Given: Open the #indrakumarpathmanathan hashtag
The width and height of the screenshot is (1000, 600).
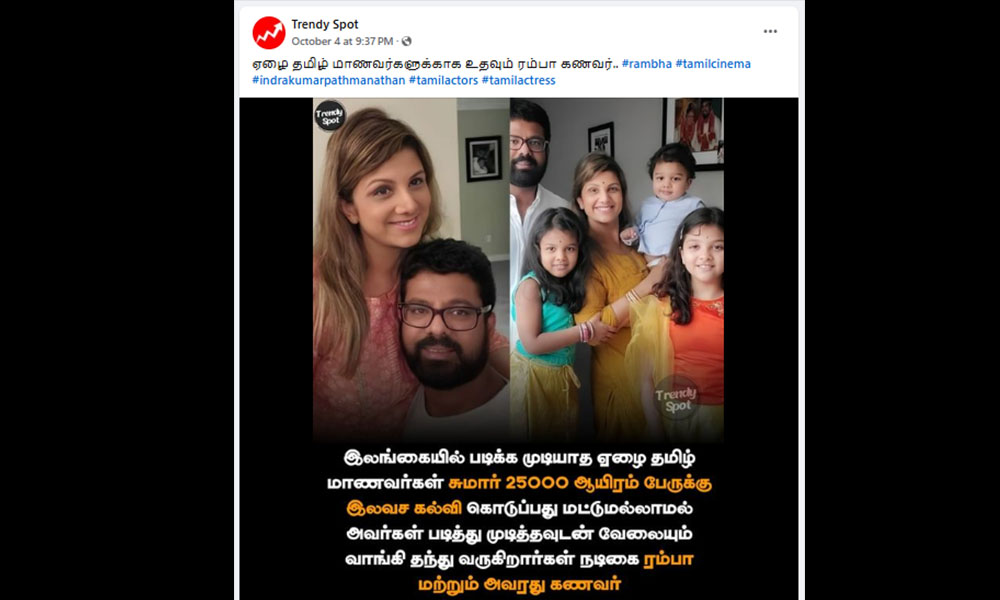Looking at the screenshot, I should click(328, 80).
